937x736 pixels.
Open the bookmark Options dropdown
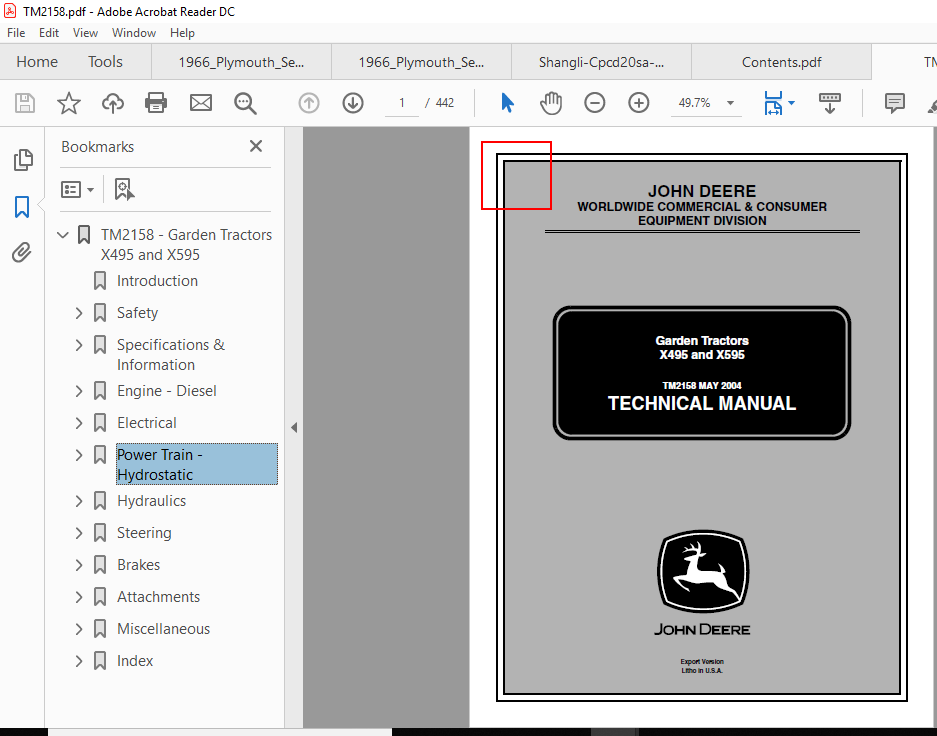tap(77, 189)
